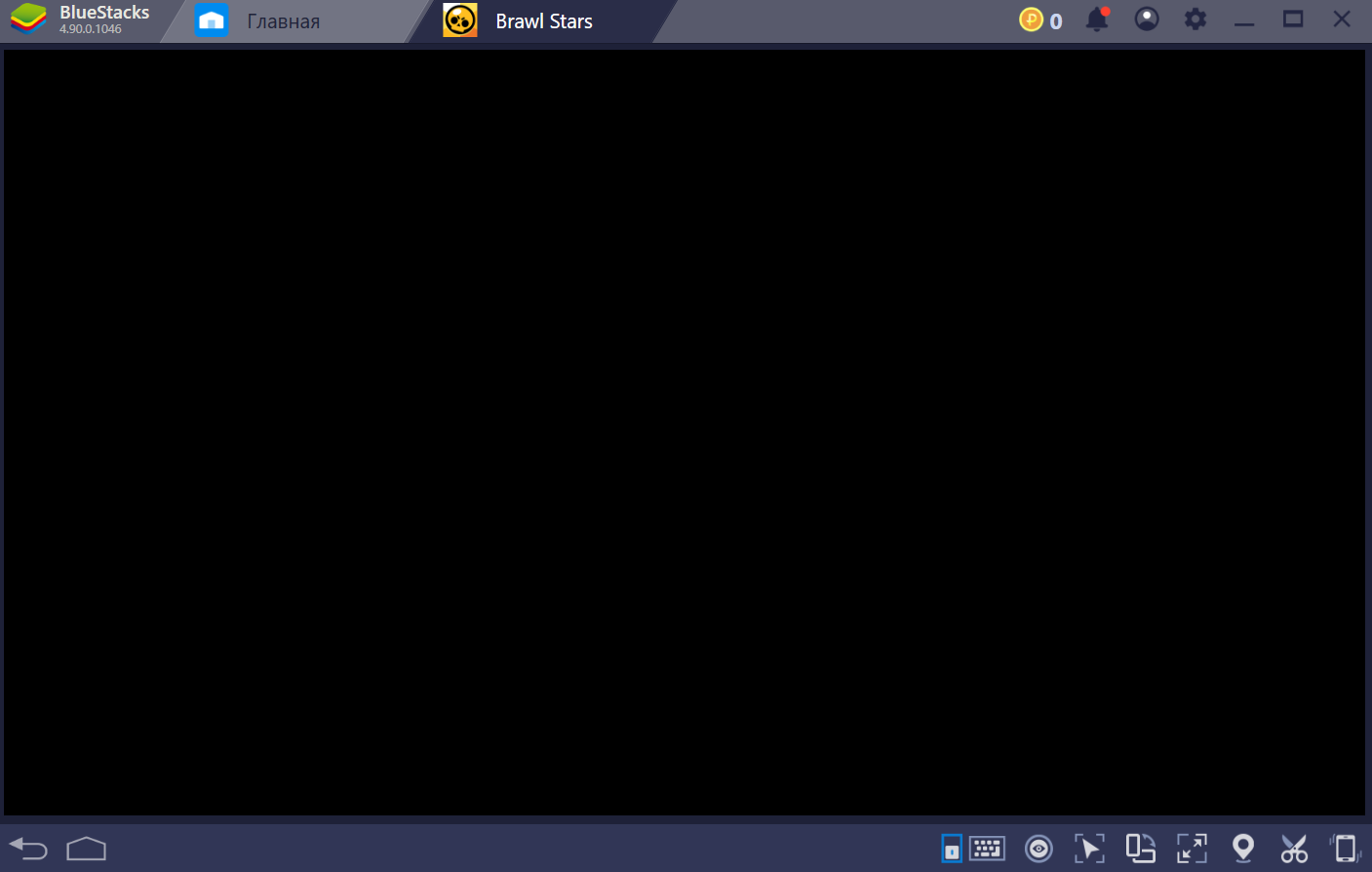Open the set location pin icon
The width and height of the screenshot is (1372, 872).
point(1243,849)
